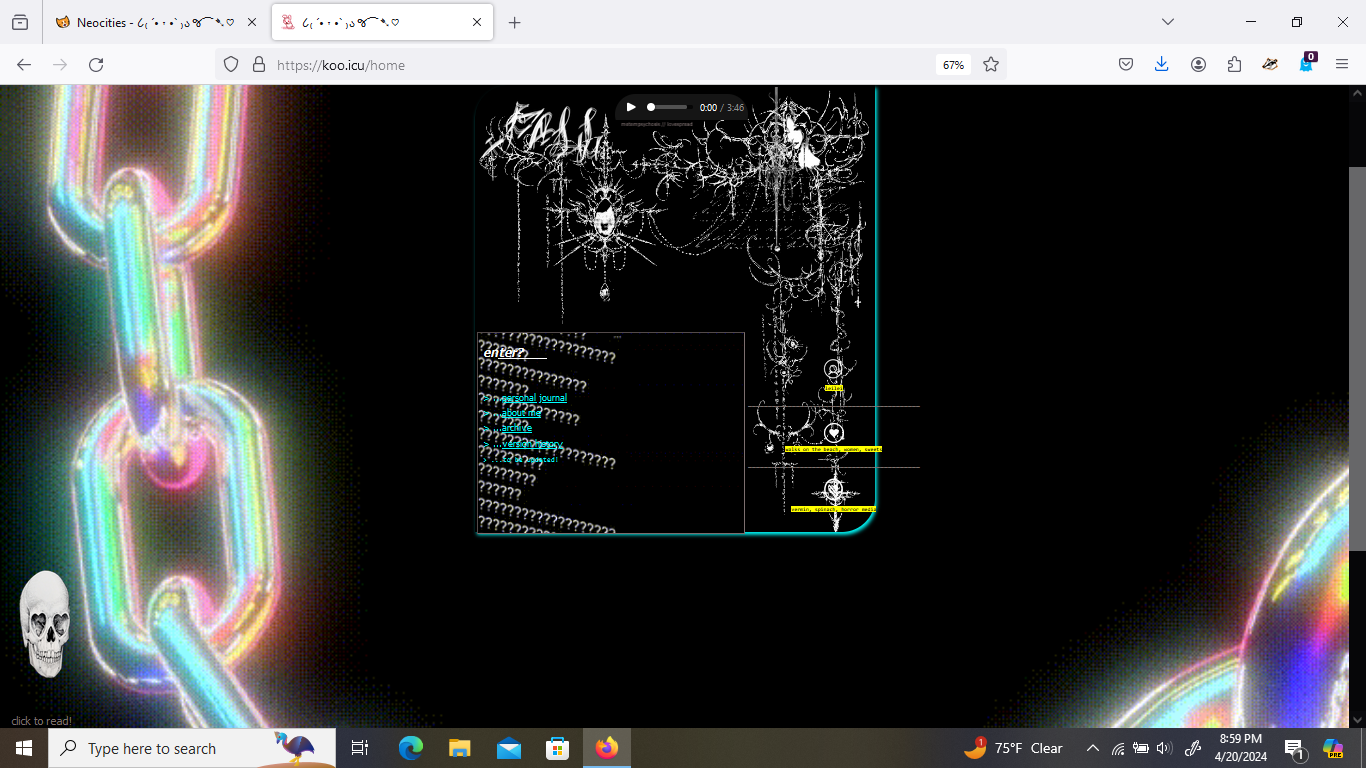Open the Ghostery extension icon
Viewport: 1366px width, 768px height.
click(x=1306, y=64)
